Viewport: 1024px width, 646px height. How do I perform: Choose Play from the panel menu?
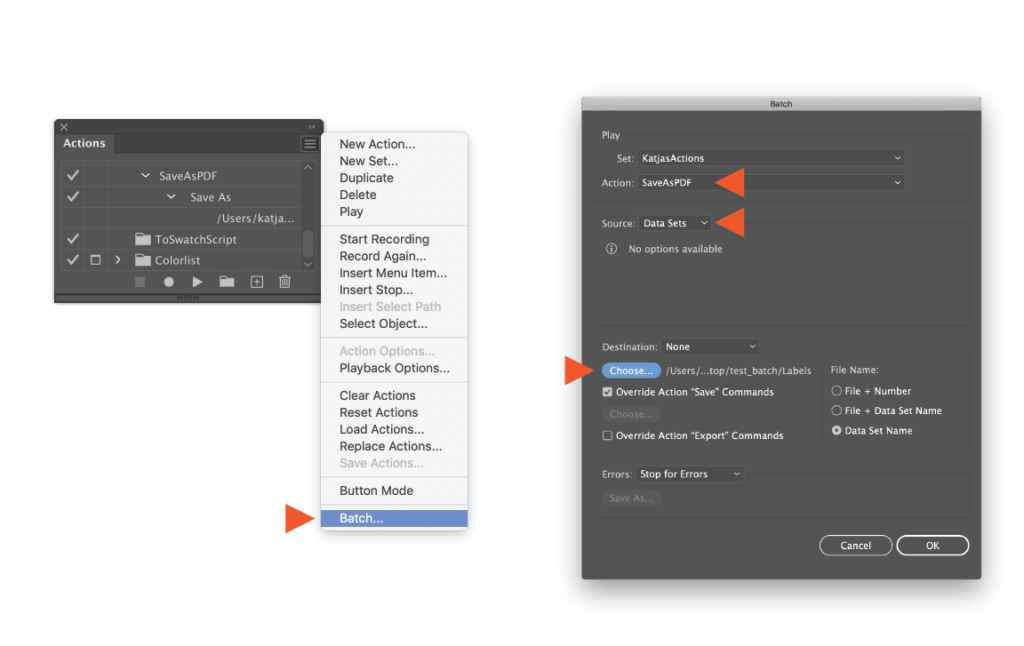(351, 212)
